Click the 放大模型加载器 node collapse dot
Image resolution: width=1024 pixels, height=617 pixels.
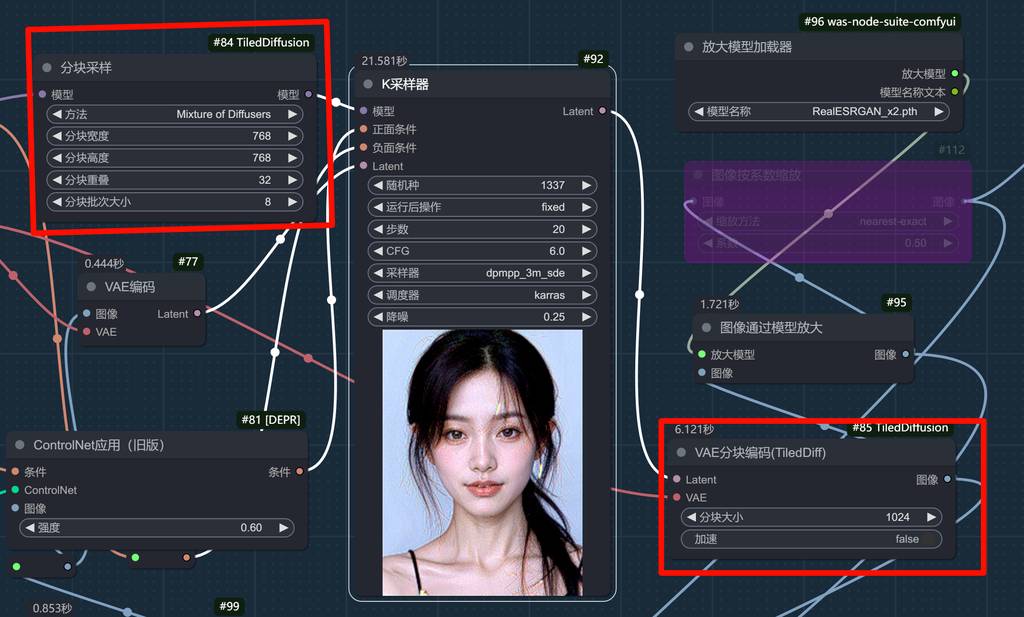pos(689,47)
